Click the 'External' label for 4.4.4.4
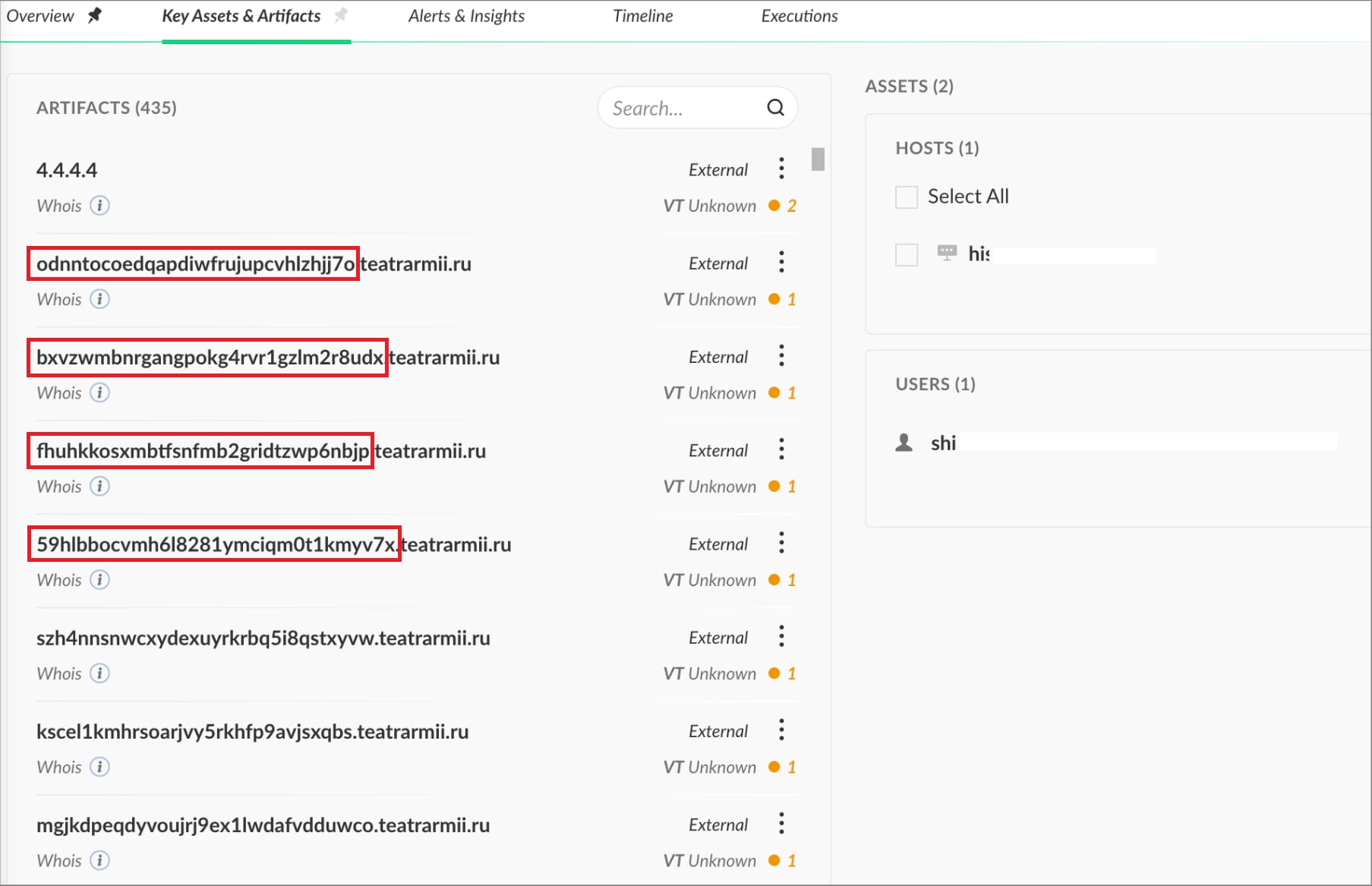 coord(718,170)
